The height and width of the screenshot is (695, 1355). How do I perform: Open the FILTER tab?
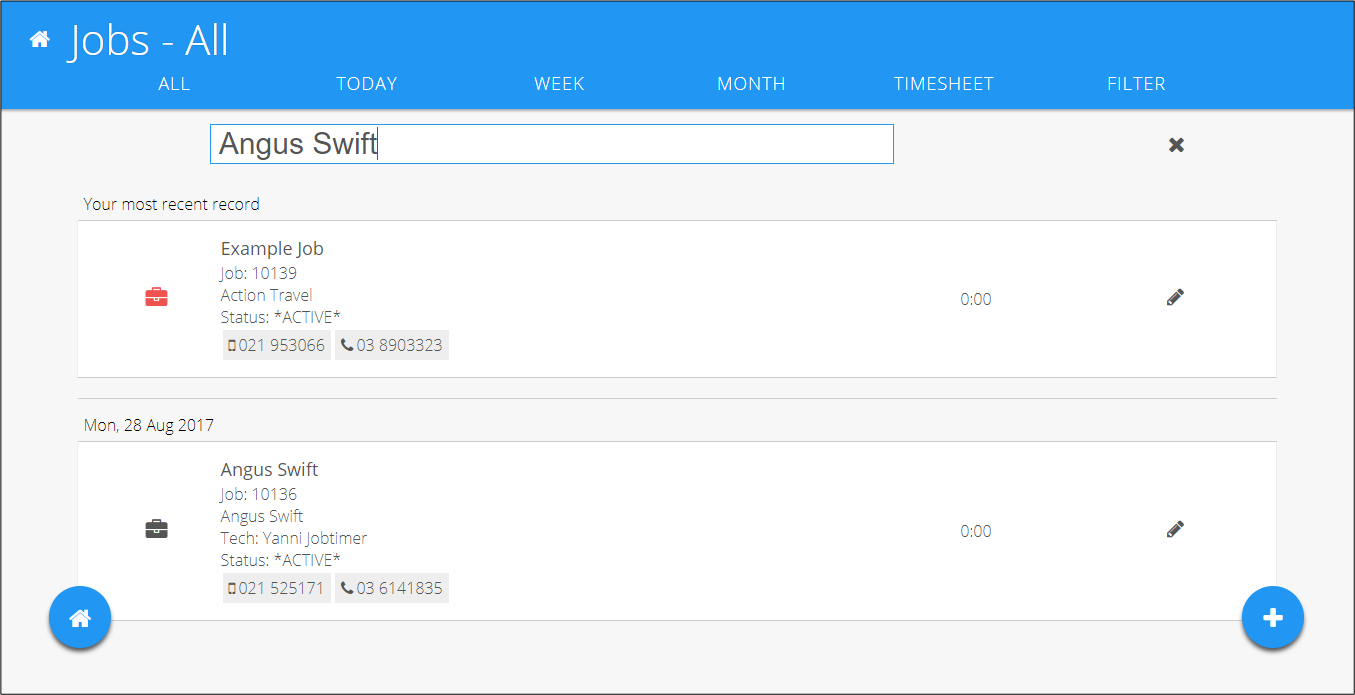(1136, 84)
